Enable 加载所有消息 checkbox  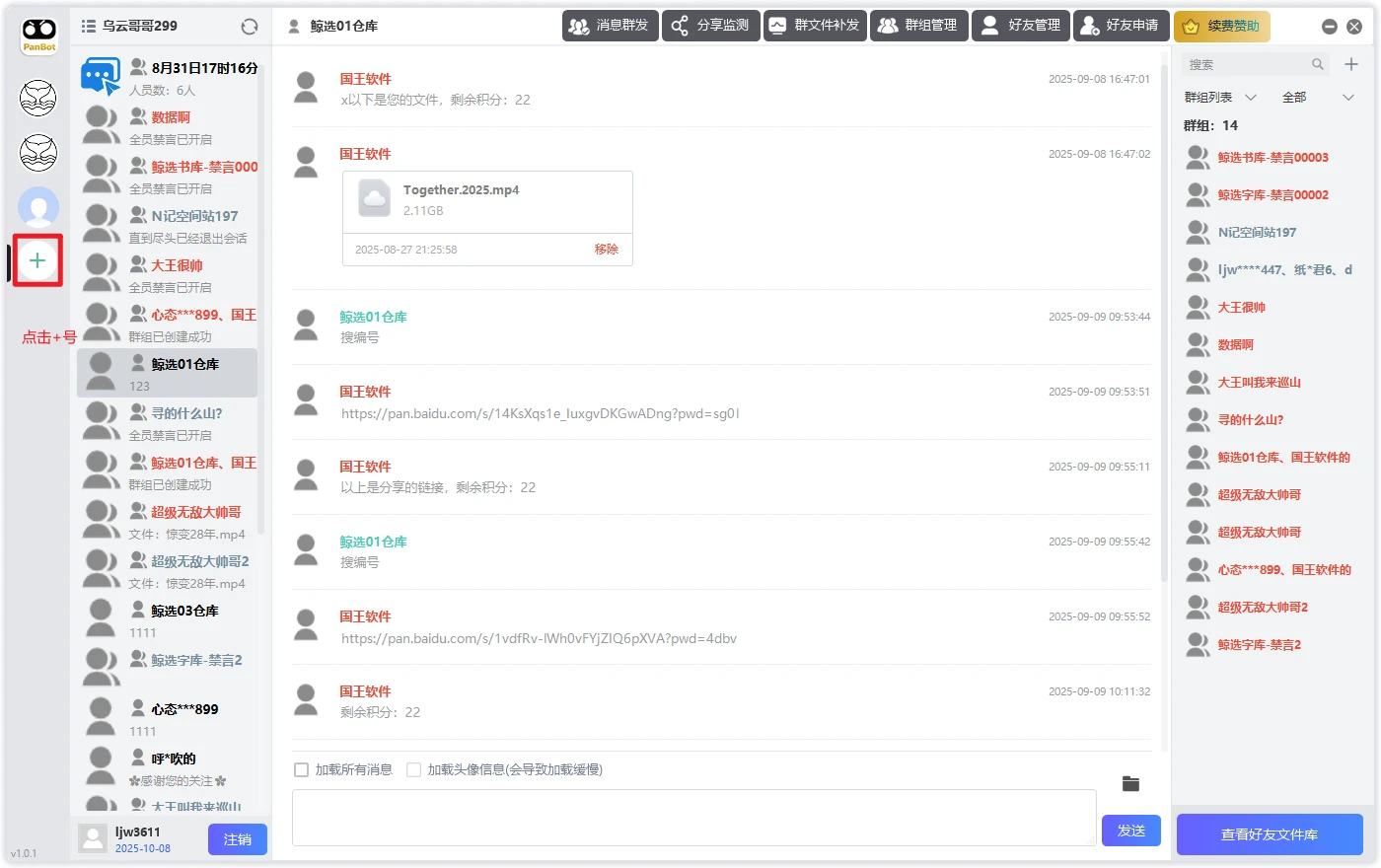click(302, 769)
